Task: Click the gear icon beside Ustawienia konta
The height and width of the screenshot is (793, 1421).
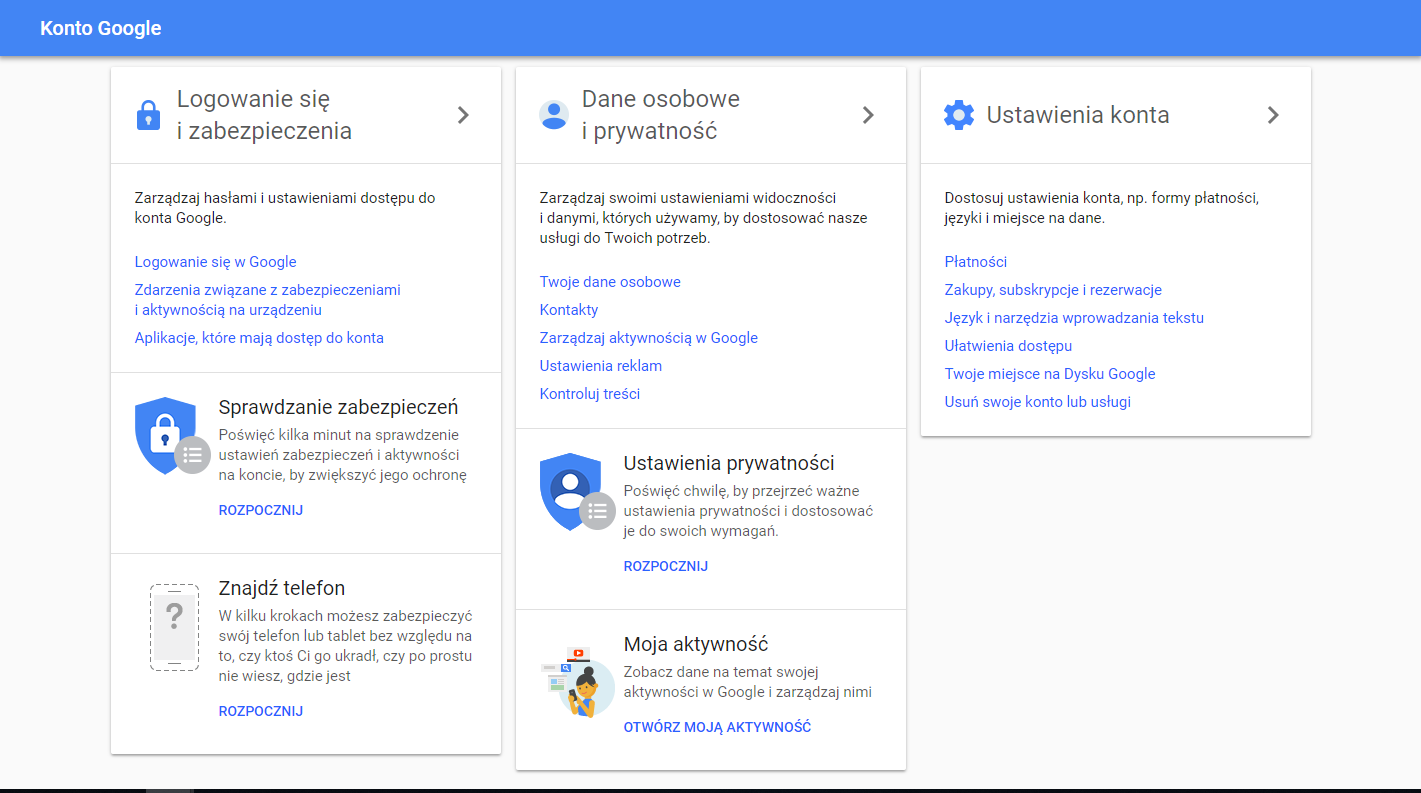Action: pyautogui.click(x=958, y=115)
